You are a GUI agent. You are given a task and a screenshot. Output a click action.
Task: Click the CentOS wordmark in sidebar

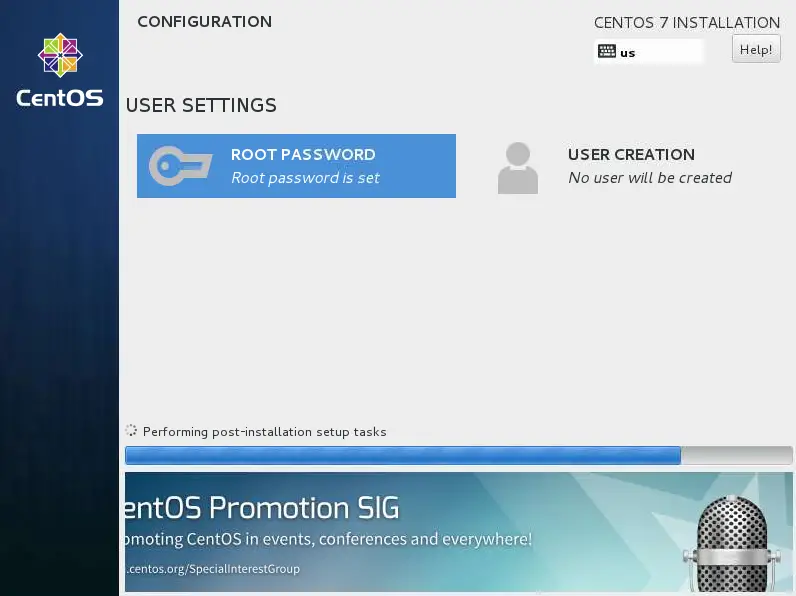59,97
